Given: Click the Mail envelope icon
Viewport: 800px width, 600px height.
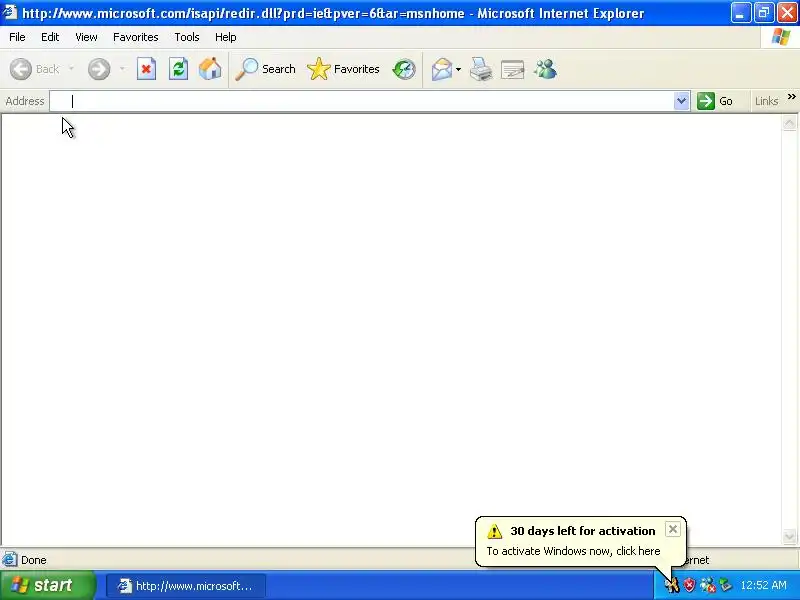Looking at the screenshot, I should tap(442, 69).
